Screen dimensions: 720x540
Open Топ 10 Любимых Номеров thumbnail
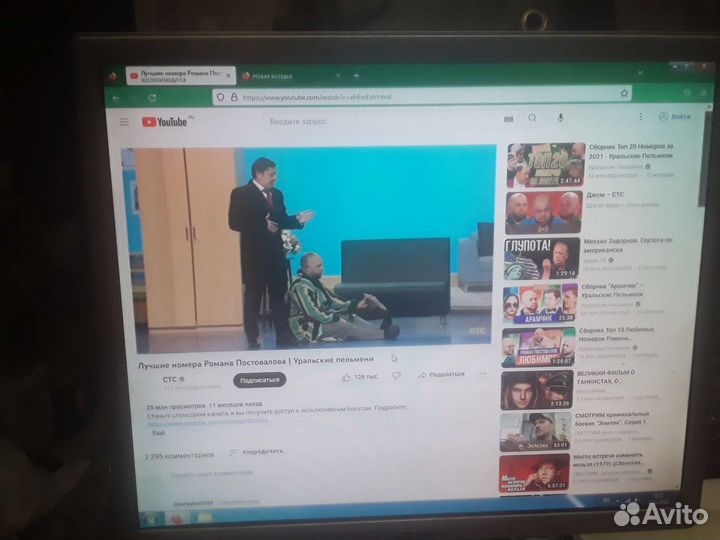538,347
